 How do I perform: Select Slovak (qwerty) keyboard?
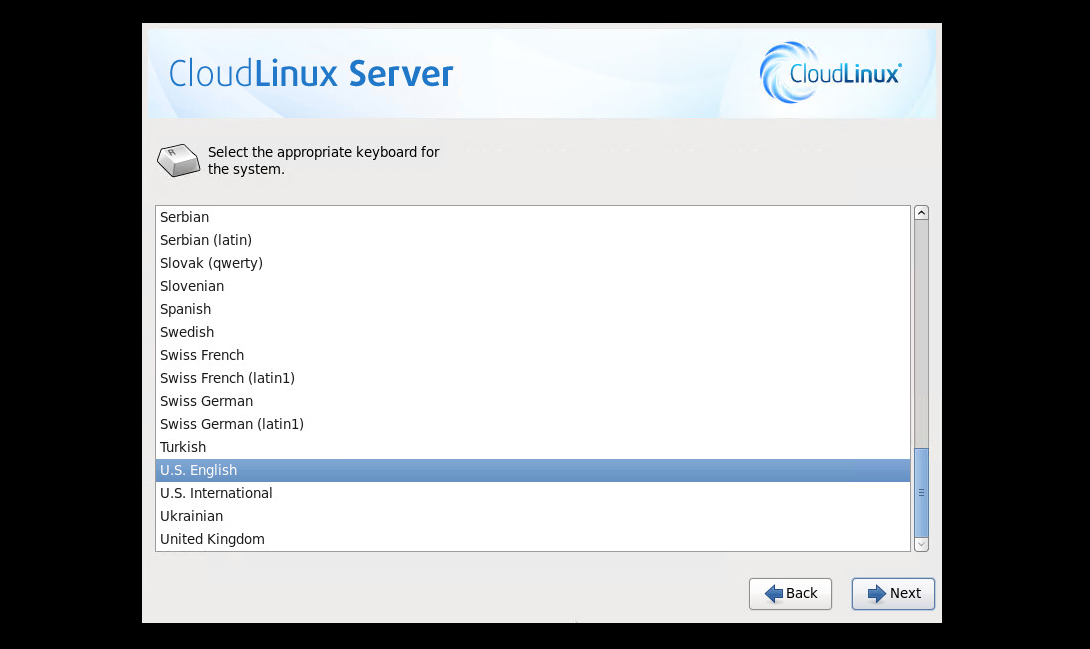[211, 263]
